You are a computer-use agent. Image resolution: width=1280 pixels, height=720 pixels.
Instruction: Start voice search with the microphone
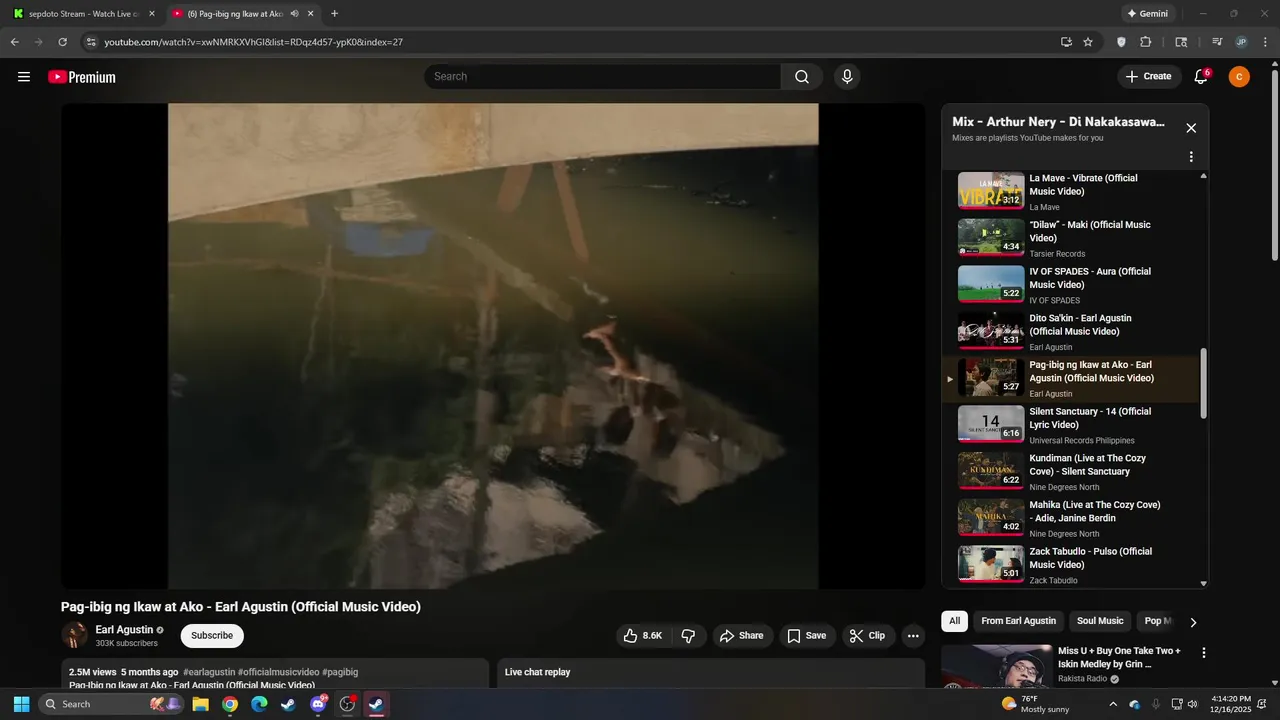(x=847, y=77)
